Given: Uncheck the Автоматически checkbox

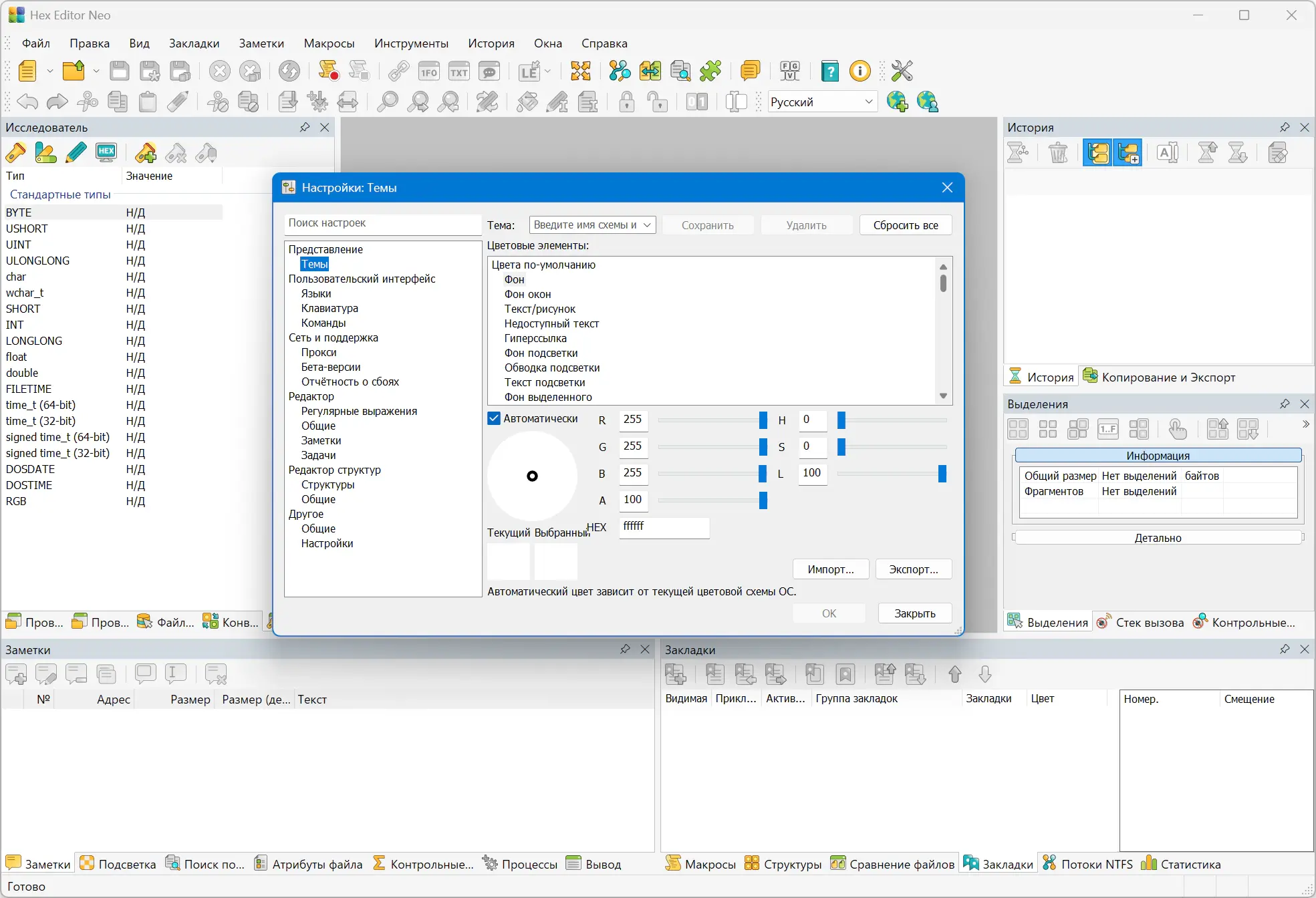Looking at the screenshot, I should [x=494, y=419].
